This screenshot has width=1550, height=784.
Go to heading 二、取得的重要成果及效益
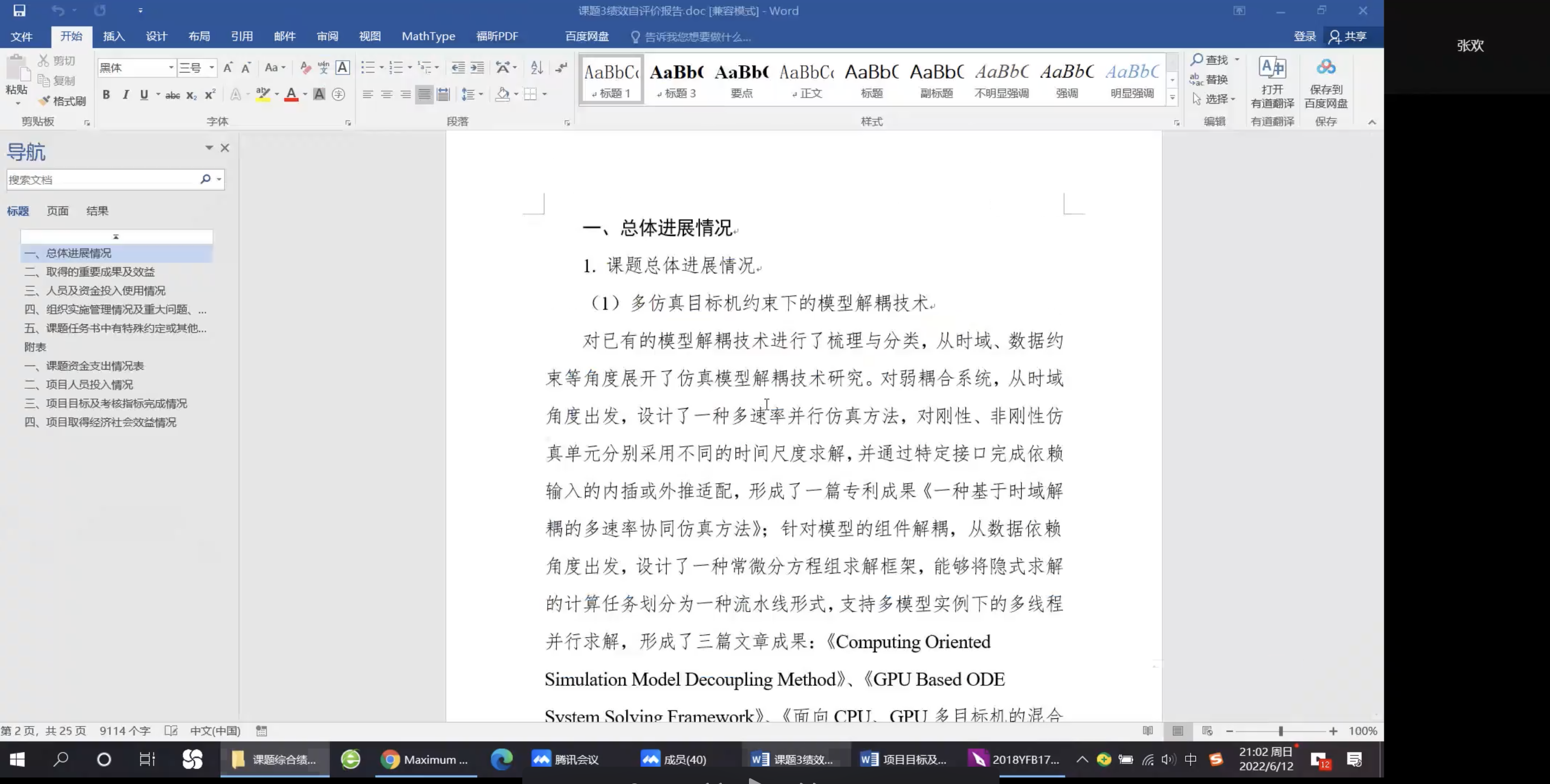point(100,272)
